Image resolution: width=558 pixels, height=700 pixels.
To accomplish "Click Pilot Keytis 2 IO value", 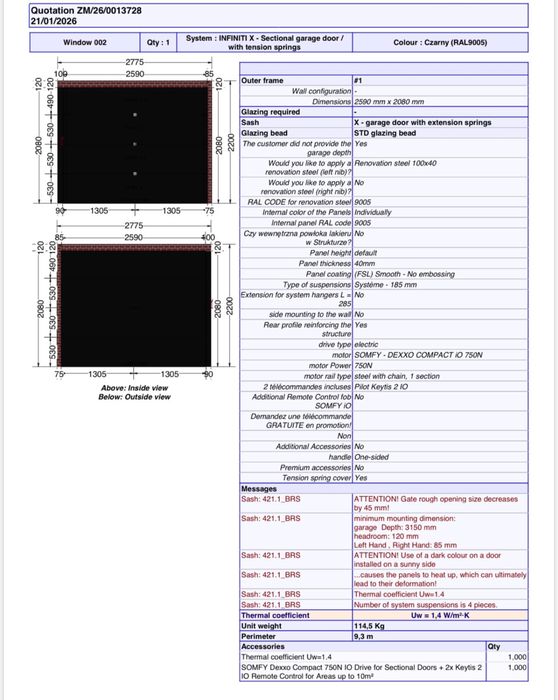I will click(381, 387).
